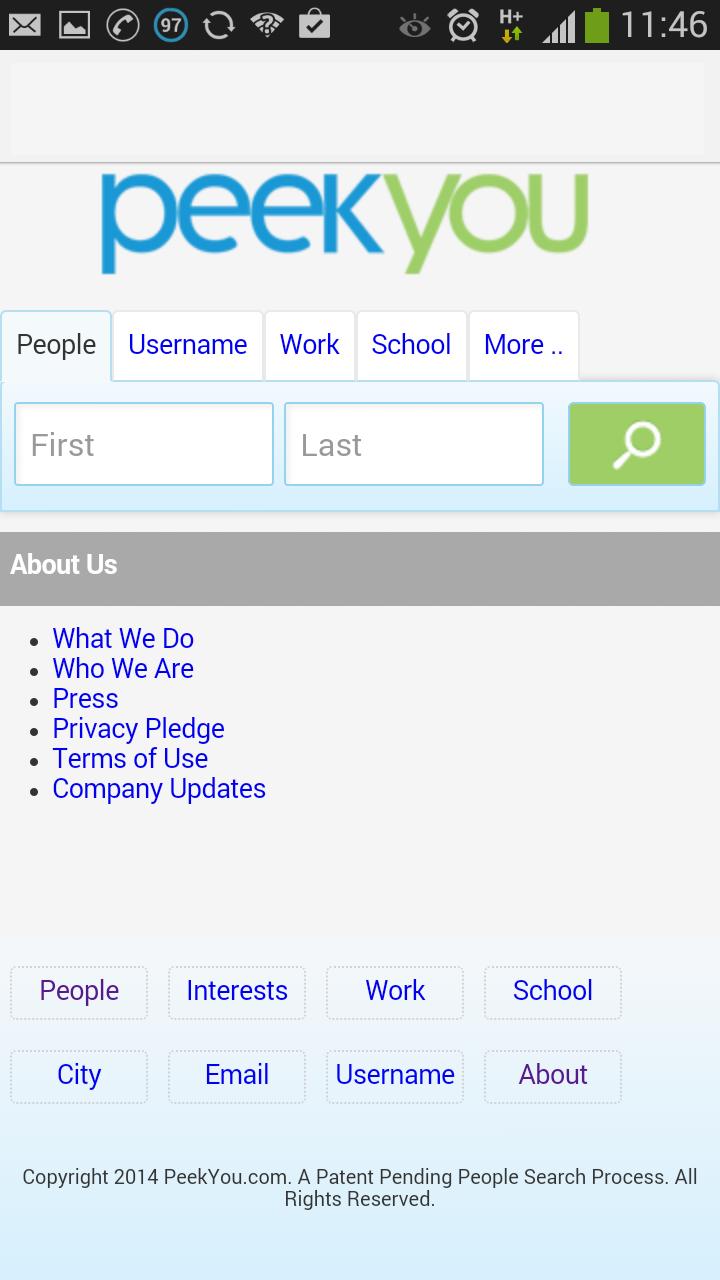View the Terms of Use page

tap(130, 758)
